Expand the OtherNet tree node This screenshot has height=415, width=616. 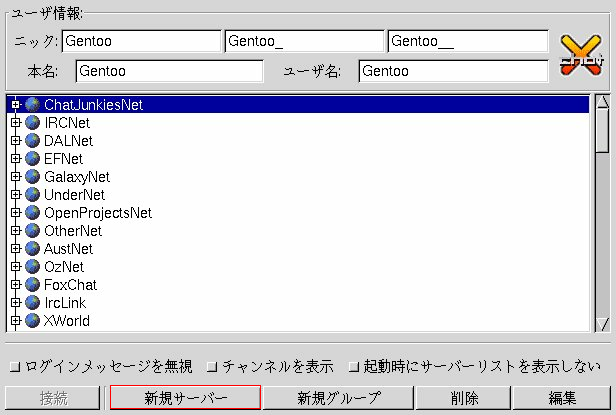click(x=15, y=231)
